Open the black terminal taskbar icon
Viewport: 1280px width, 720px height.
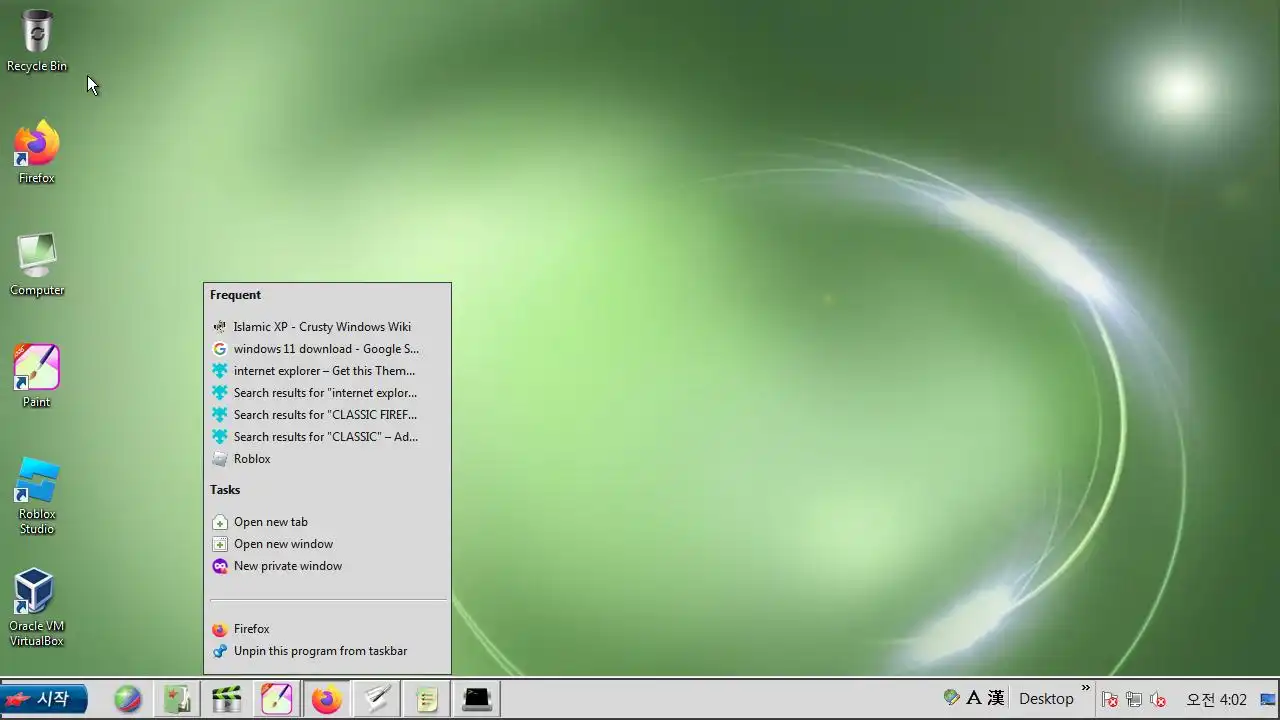(x=477, y=699)
